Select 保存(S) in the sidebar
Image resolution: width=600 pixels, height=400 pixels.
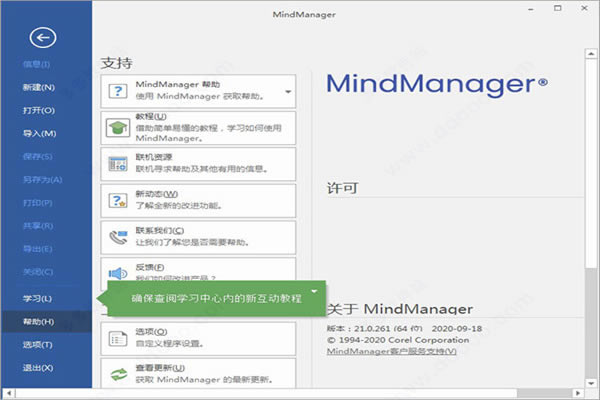tap(38, 156)
